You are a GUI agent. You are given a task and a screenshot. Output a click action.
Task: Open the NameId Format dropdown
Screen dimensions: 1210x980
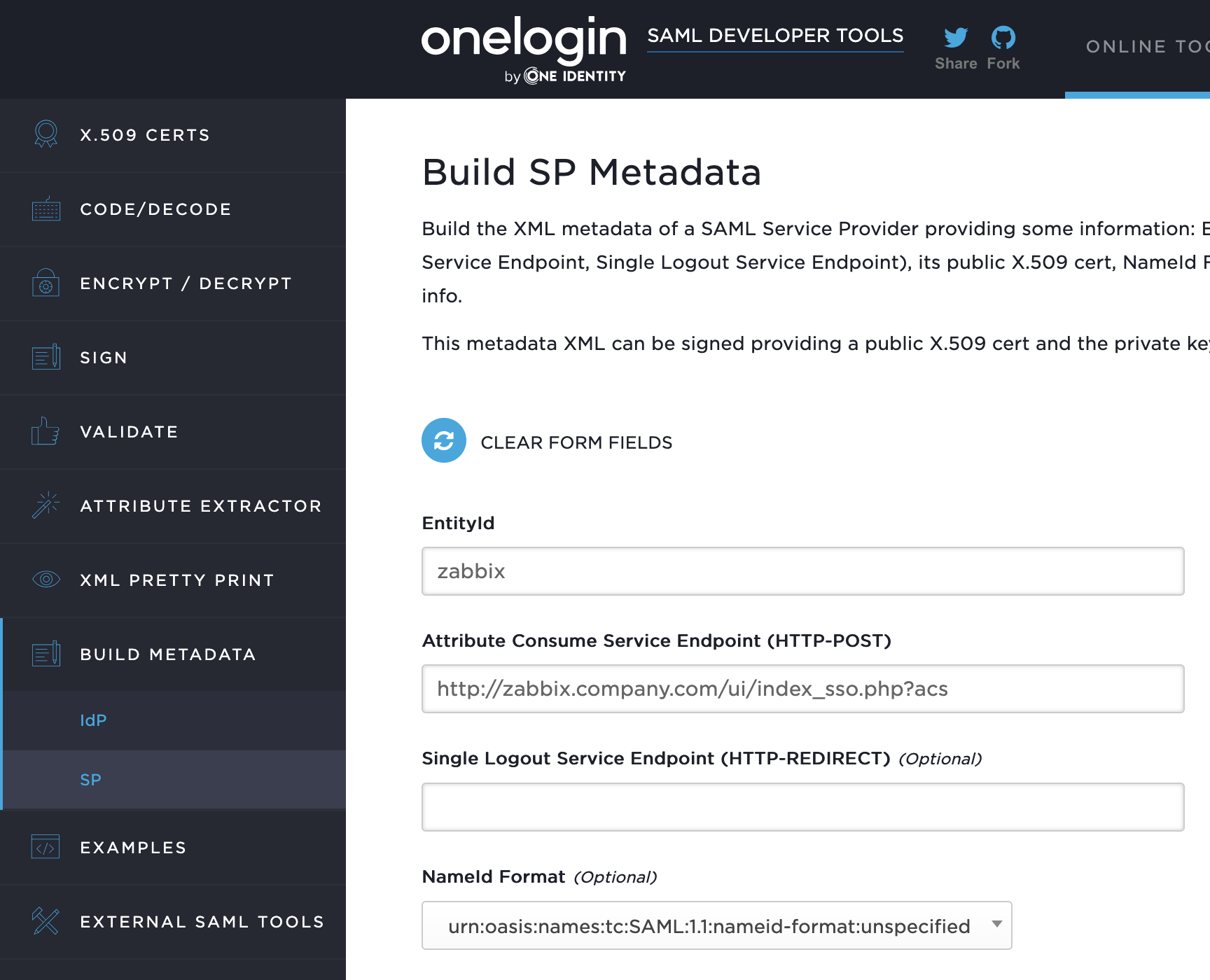tap(717, 925)
